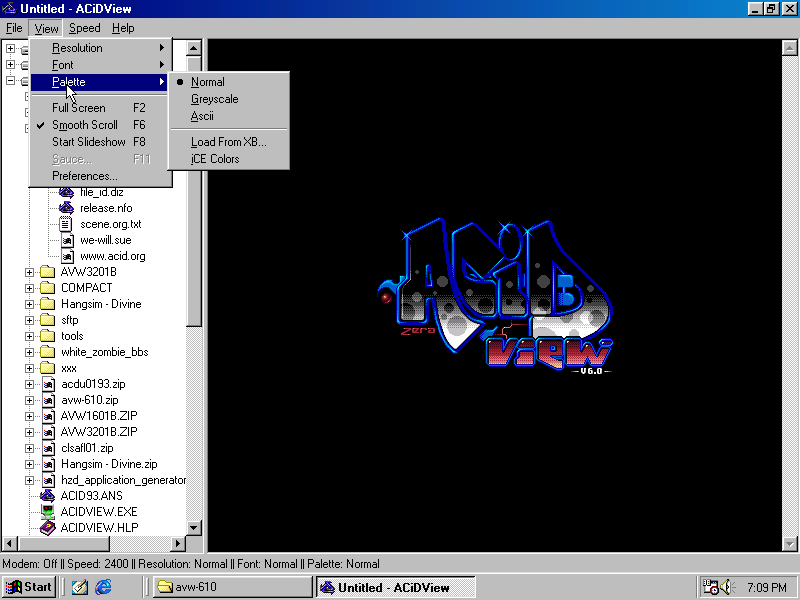This screenshot has width=800, height=600.
Task: Choose Preferences from the View menu
Action: [x=84, y=176]
